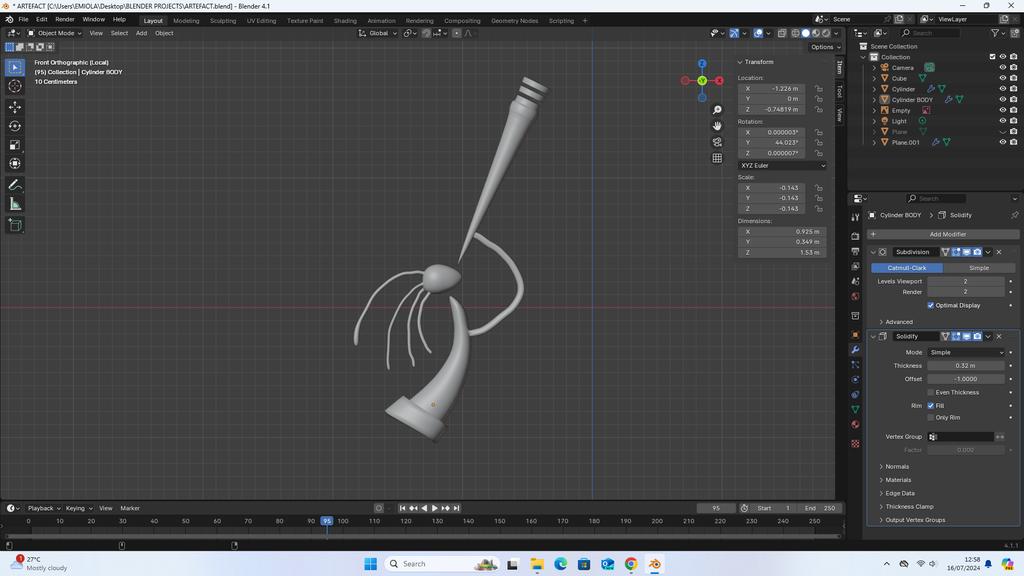Image resolution: width=1024 pixels, height=576 pixels.
Task: Enable Even Thickness checkbox
Action: pyautogui.click(x=931, y=392)
